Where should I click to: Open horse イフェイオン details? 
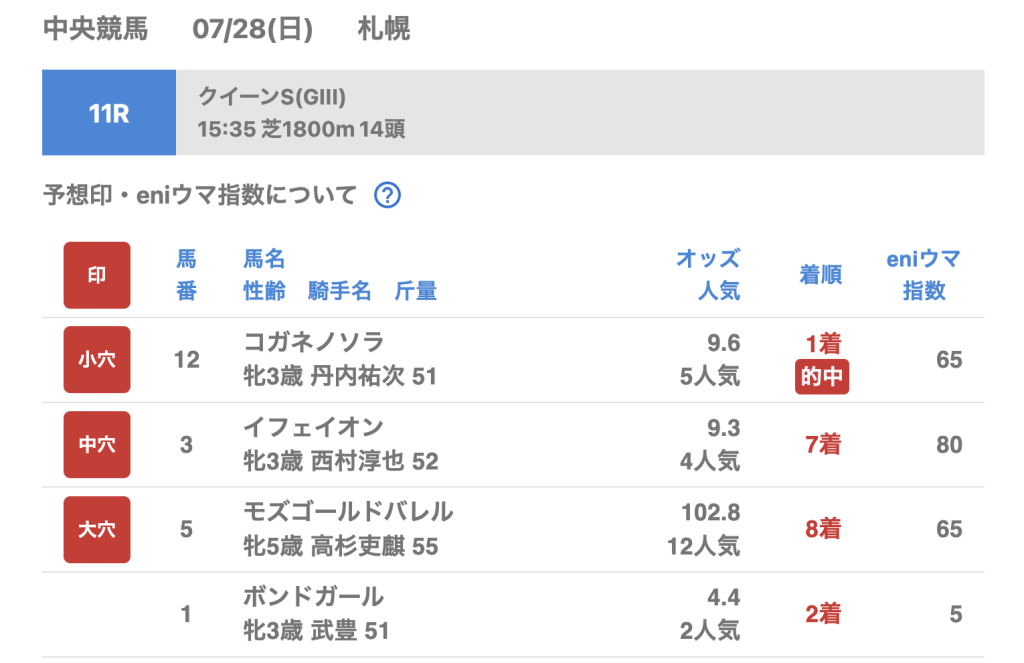314,428
